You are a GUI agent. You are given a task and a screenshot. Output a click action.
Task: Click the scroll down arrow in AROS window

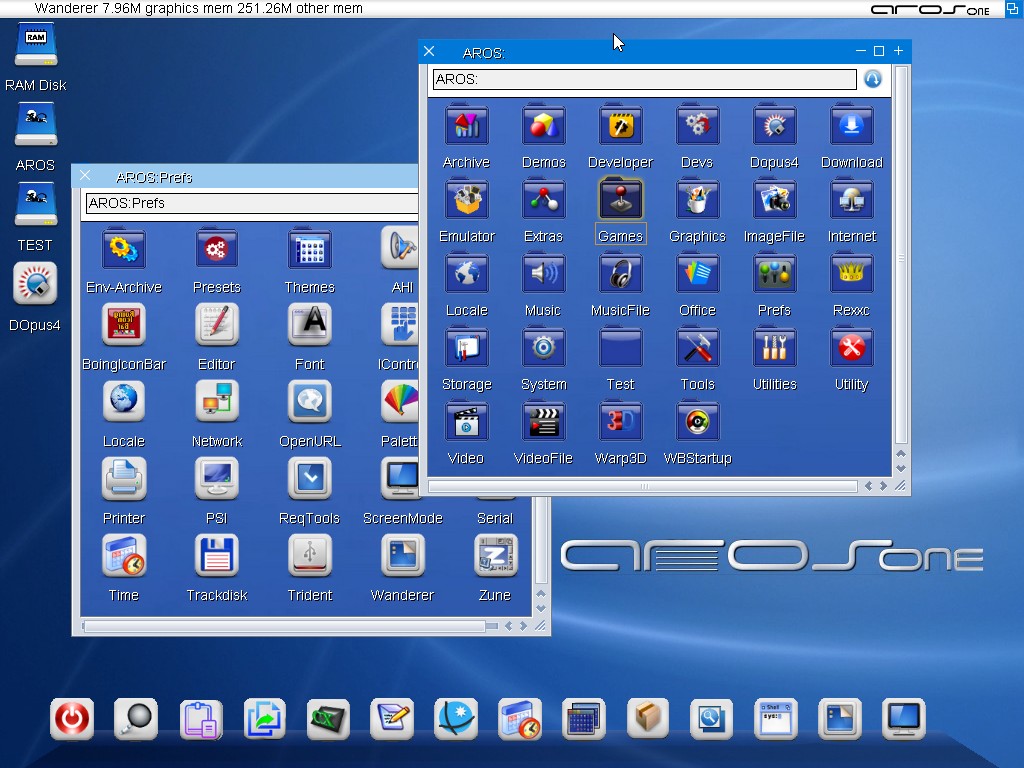[901, 468]
